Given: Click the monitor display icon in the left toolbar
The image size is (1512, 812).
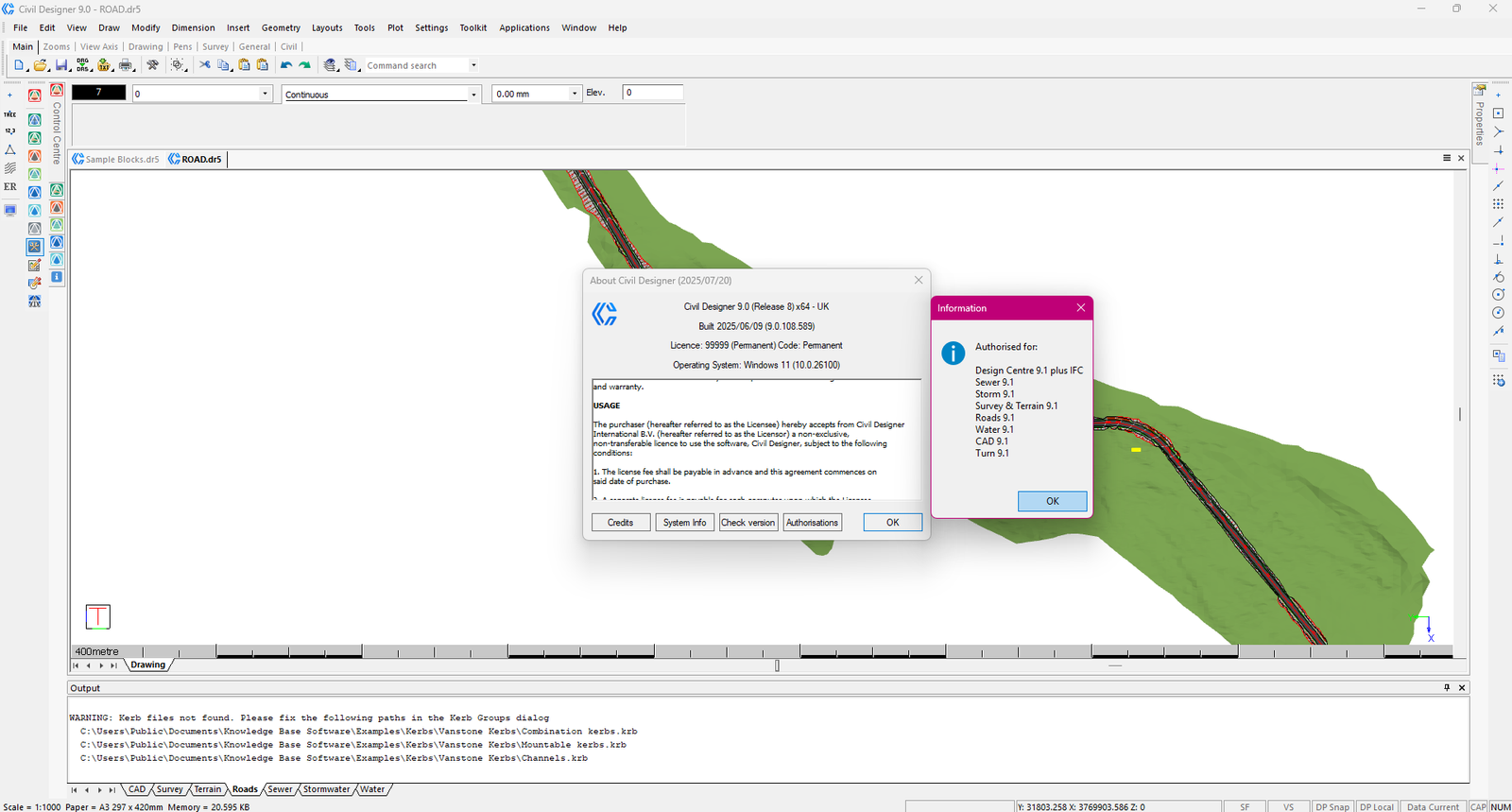Looking at the screenshot, I should coord(10,210).
